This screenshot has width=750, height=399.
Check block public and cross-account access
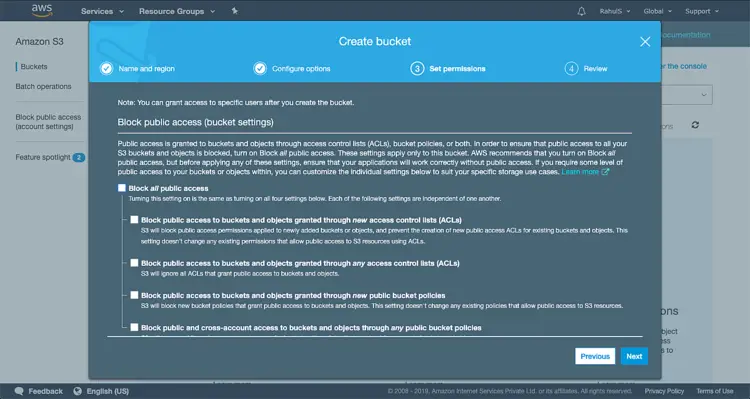[134, 327]
